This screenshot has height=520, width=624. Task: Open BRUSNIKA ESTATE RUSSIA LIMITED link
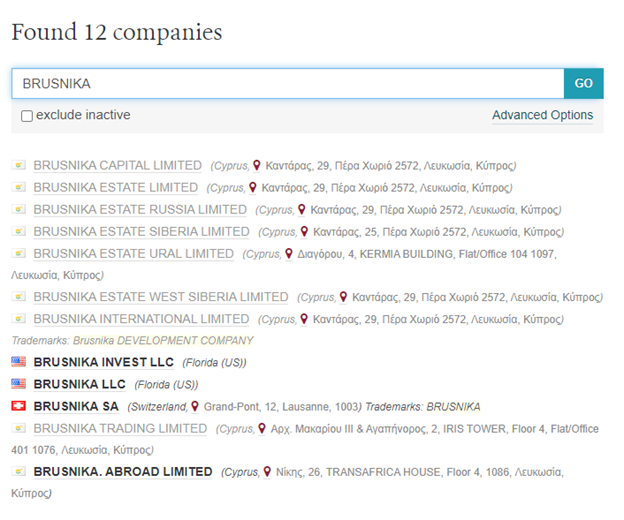(x=139, y=210)
